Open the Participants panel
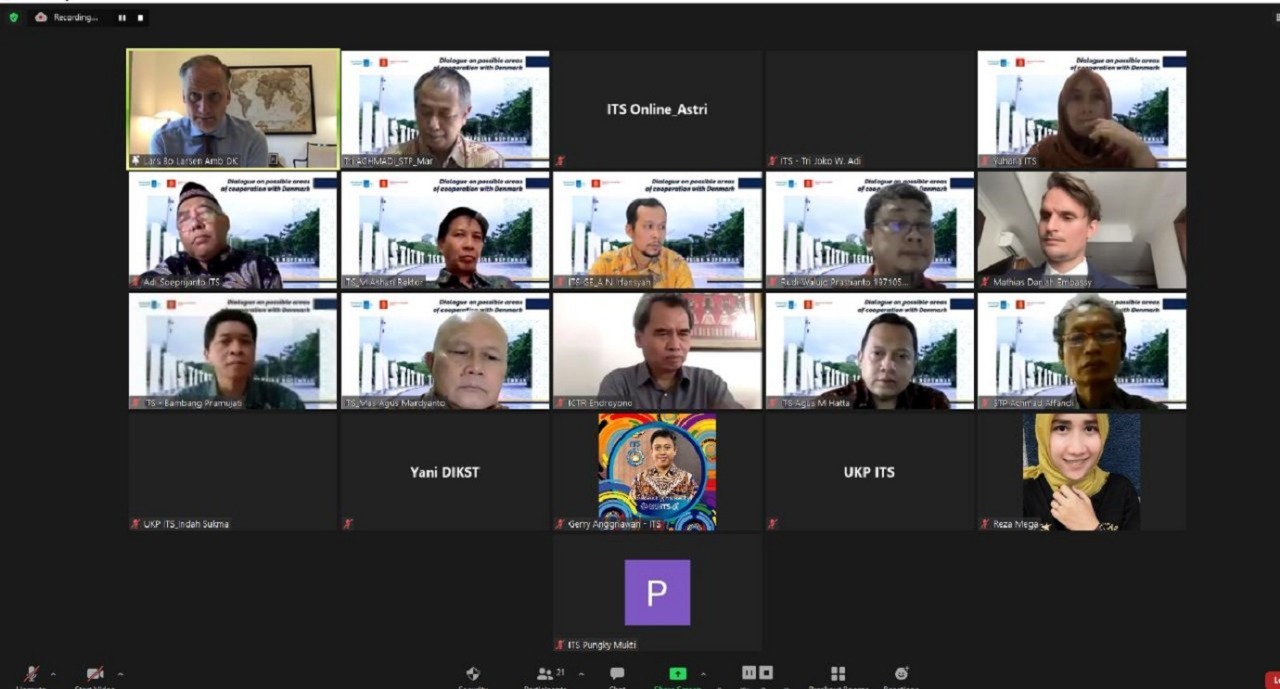The width and height of the screenshot is (1280, 689). 546,675
